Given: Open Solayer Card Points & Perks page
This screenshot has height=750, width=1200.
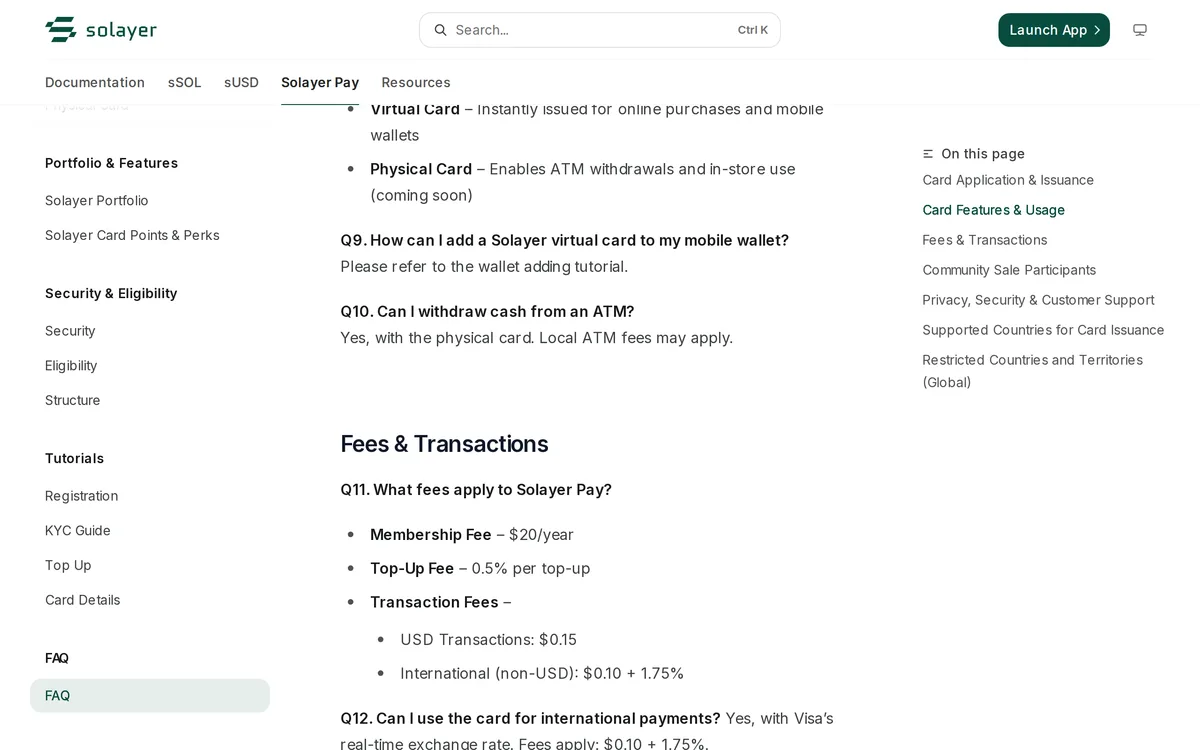Looking at the screenshot, I should point(132,235).
